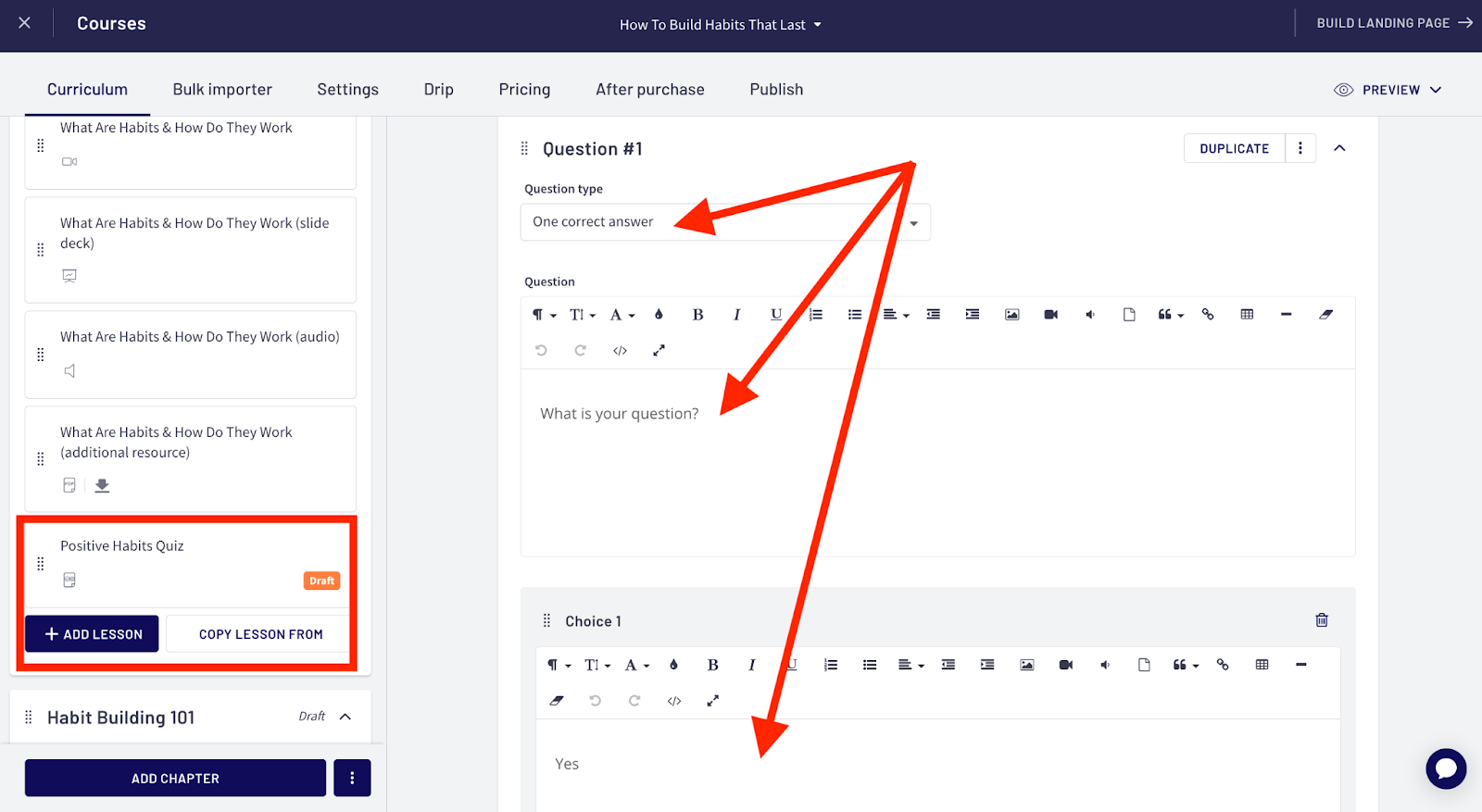The image size is (1482, 812).
Task: Insert image in Question editor
Action: 1012,315
